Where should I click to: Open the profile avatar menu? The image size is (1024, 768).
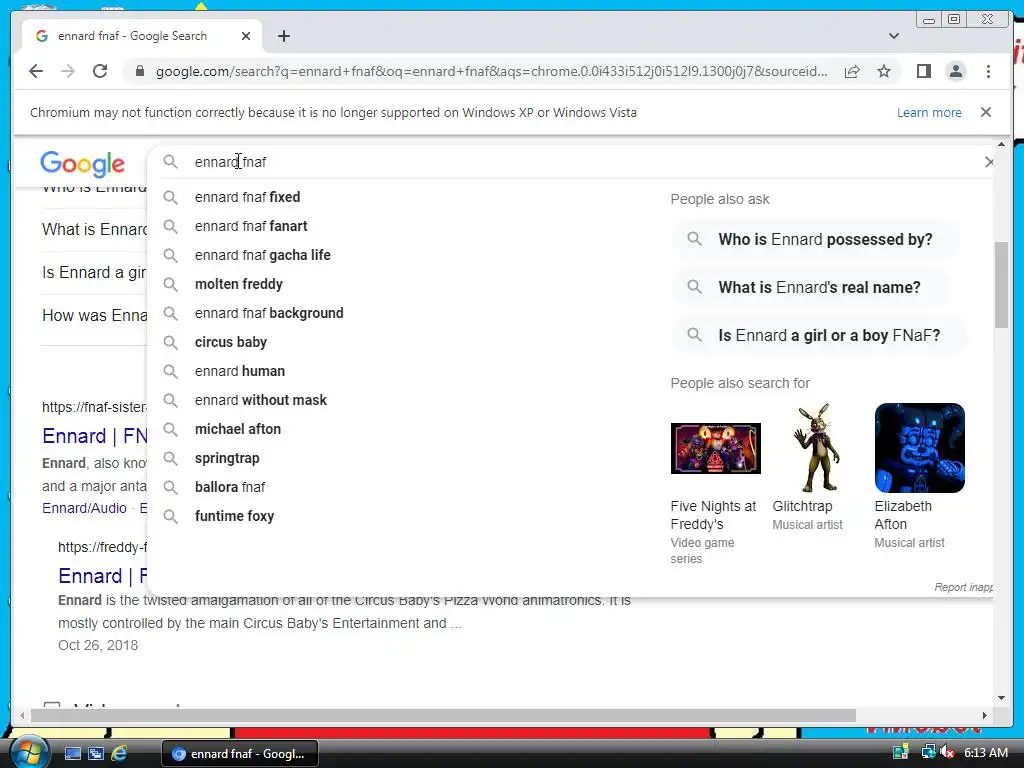[x=955, y=71]
